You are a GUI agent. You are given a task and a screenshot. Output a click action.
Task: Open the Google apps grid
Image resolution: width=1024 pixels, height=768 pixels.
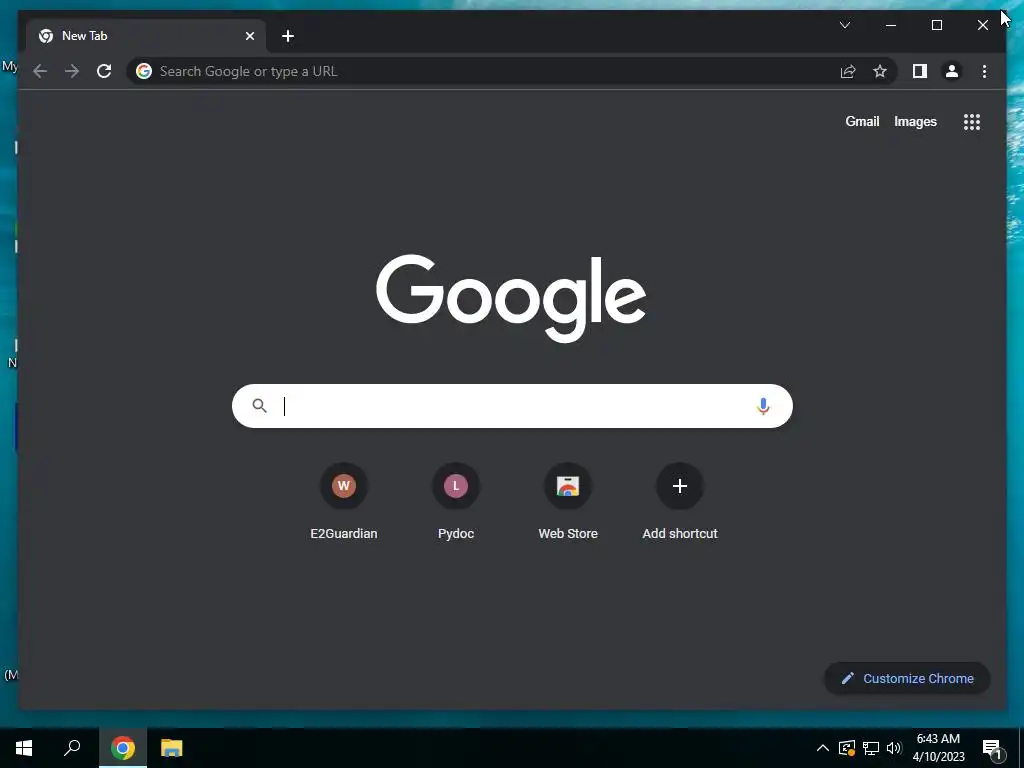point(972,121)
